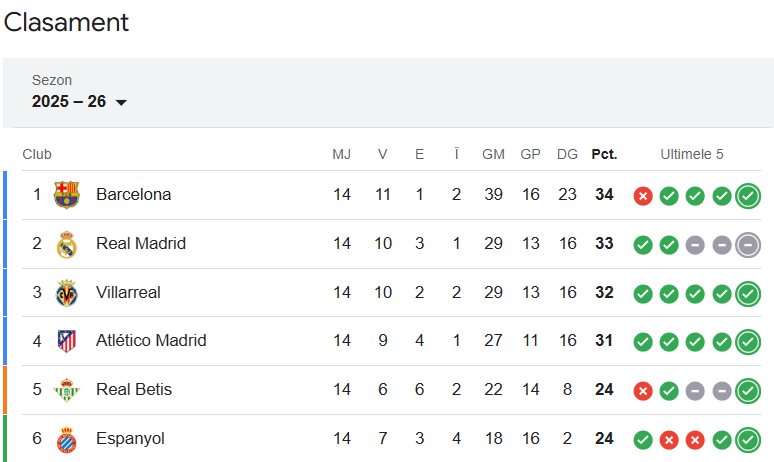Click the Ultimele 5 column header
Viewport: 774px width, 462px height.
point(691,154)
